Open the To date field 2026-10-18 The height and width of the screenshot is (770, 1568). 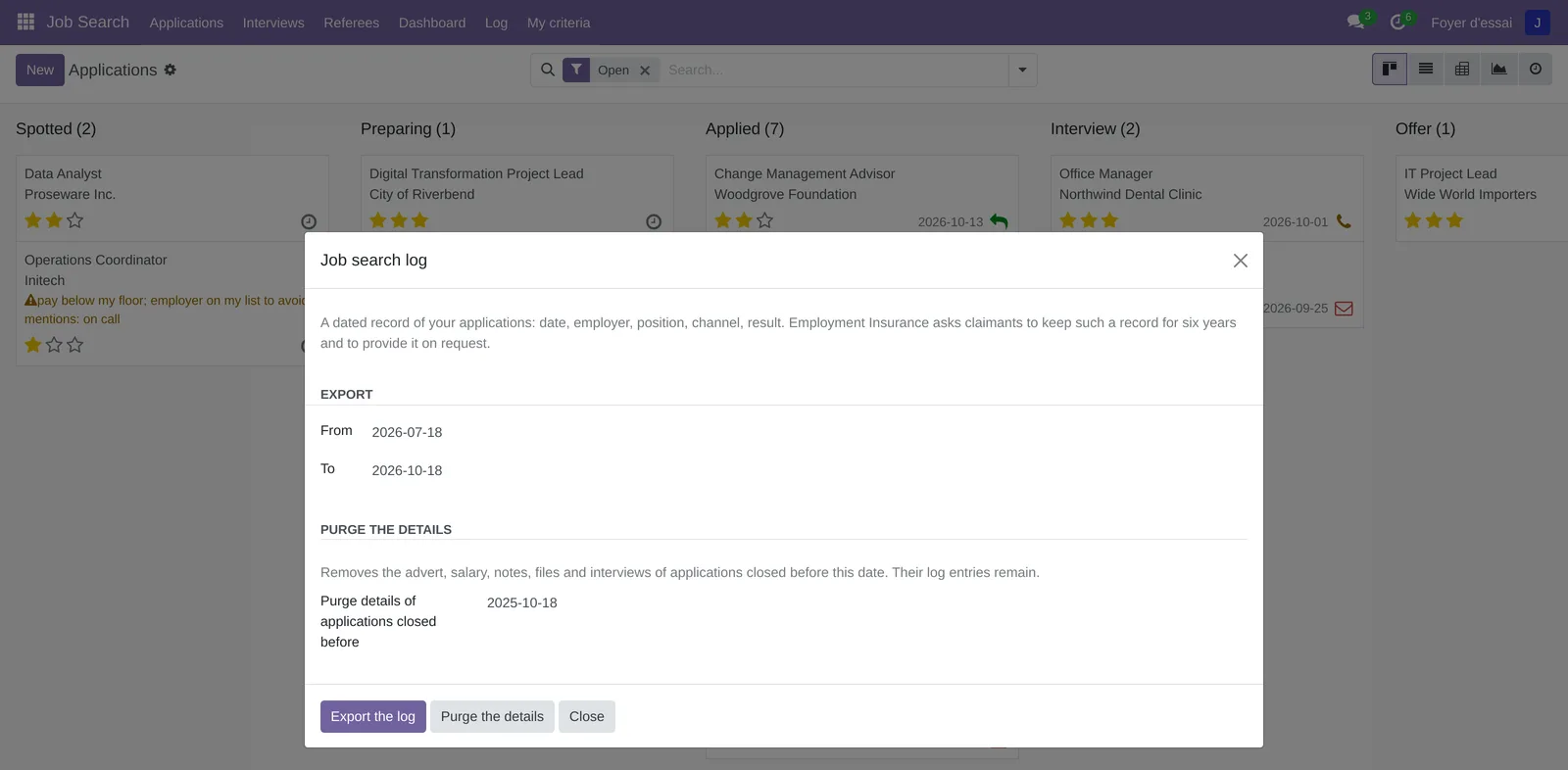point(407,470)
